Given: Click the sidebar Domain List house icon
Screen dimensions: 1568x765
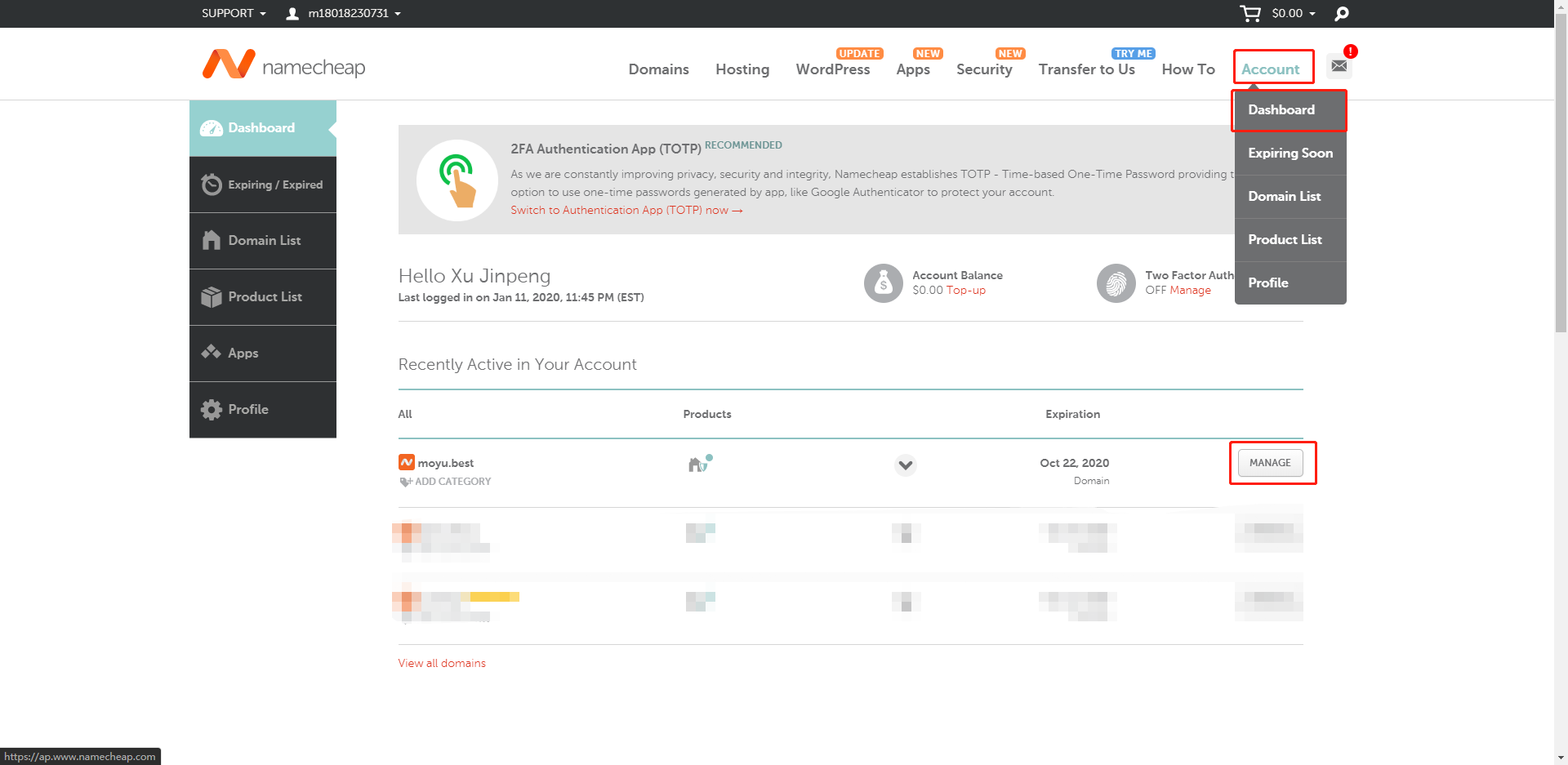Looking at the screenshot, I should (x=212, y=240).
